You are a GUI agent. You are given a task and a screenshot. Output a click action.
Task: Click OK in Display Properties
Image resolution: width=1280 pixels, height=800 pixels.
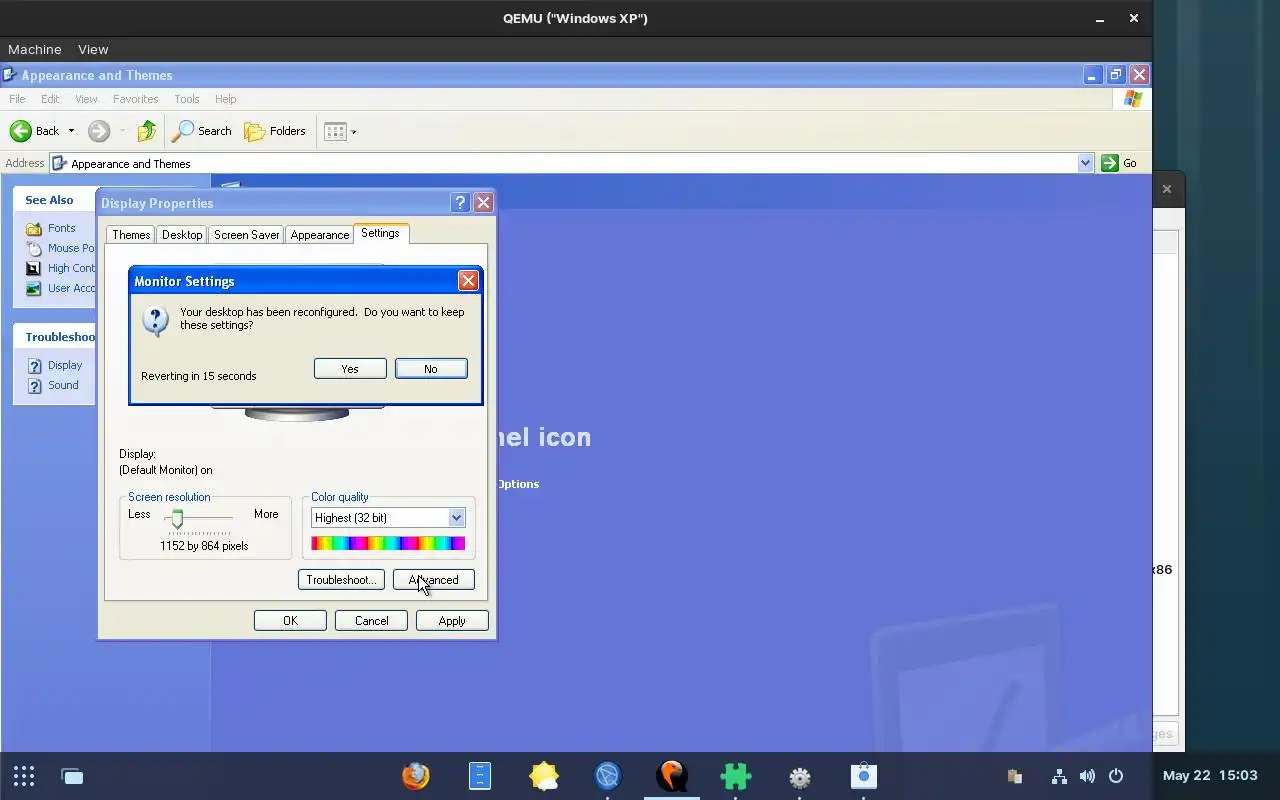click(290, 621)
